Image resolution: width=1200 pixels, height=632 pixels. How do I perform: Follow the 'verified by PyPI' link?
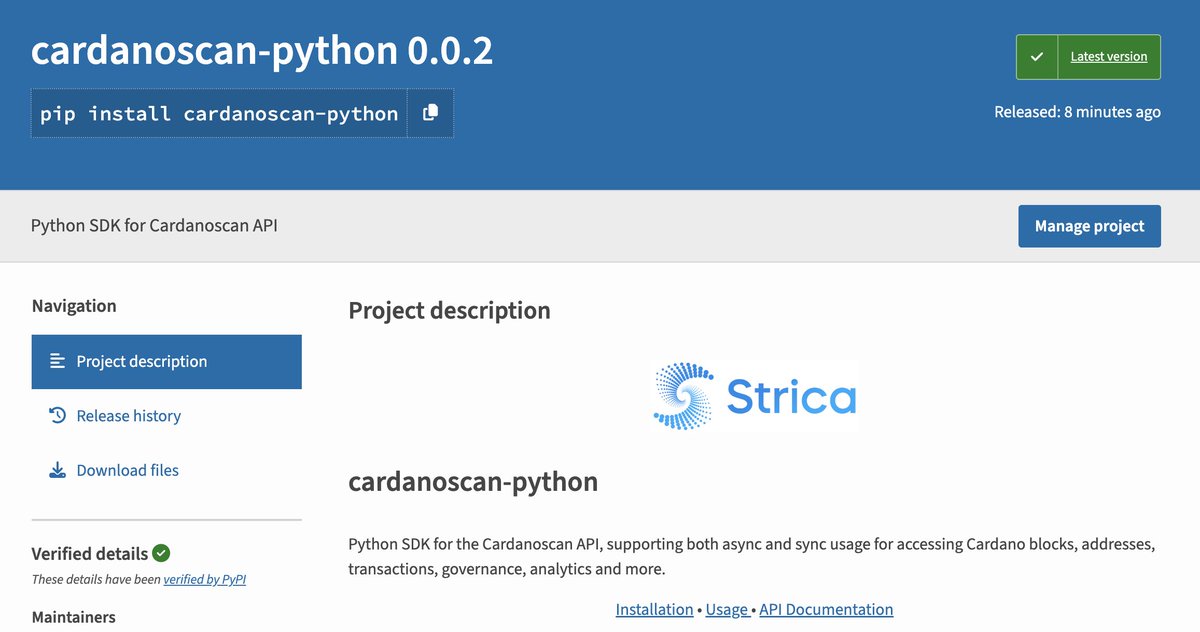click(x=205, y=579)
